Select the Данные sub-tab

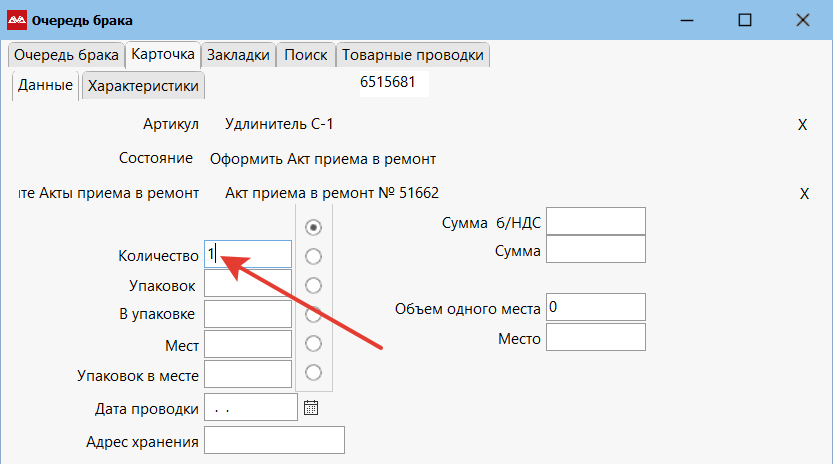tap(45, 86)
